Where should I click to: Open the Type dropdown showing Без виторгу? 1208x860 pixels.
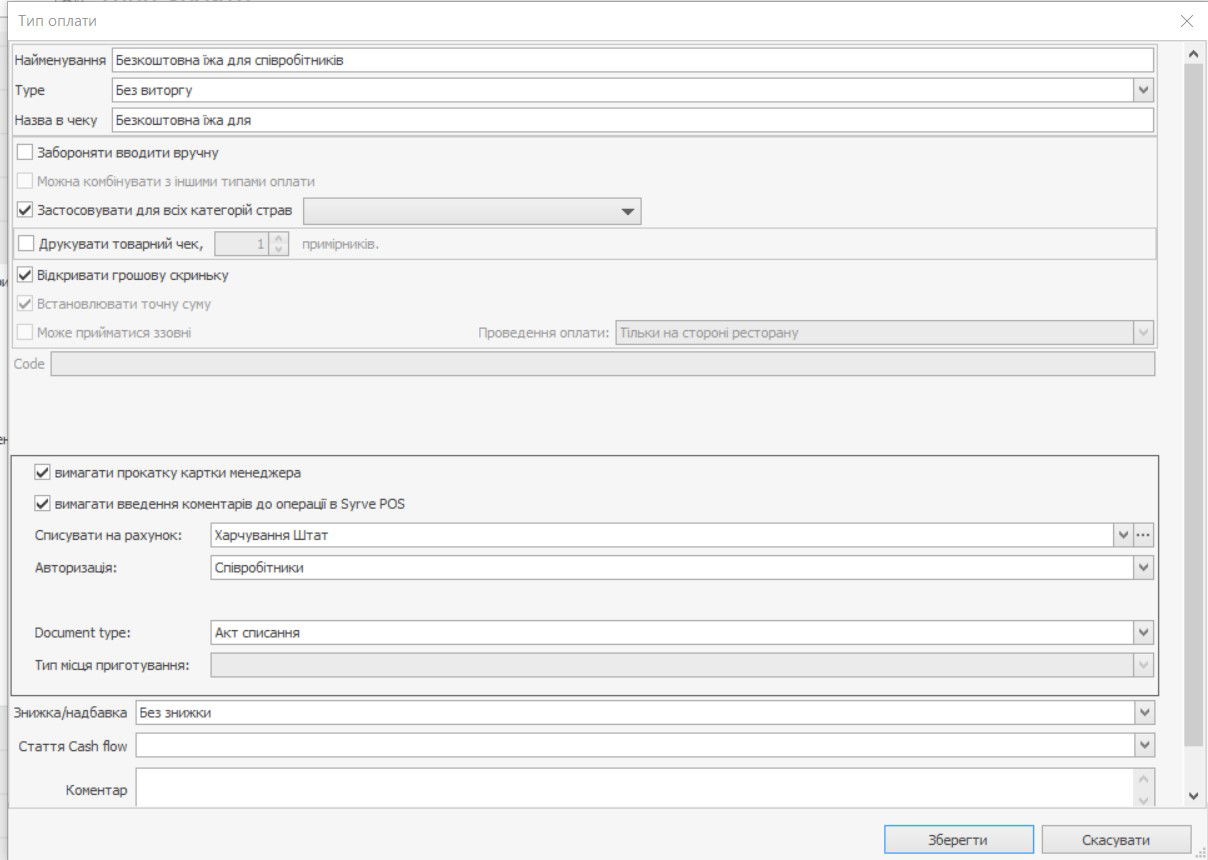tap(1144, 91)
